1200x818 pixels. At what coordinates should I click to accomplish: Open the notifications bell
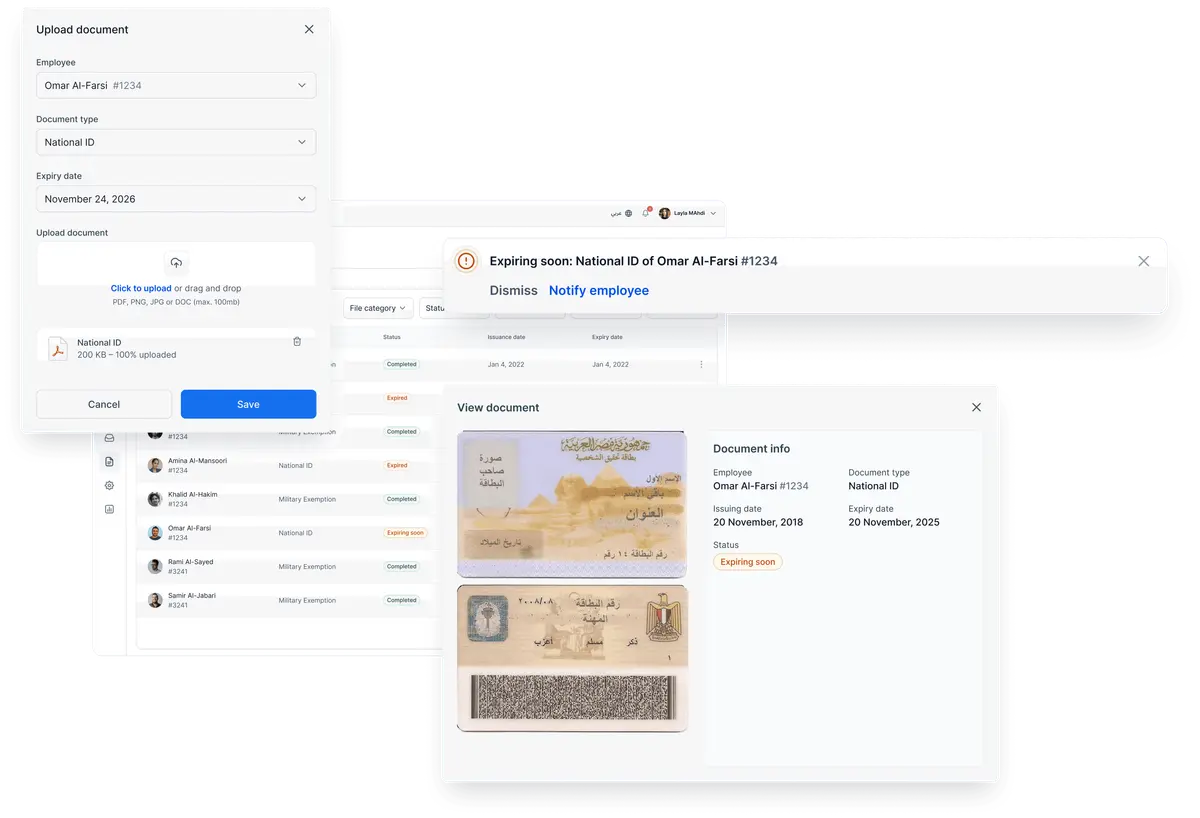[x=646, y=213]
